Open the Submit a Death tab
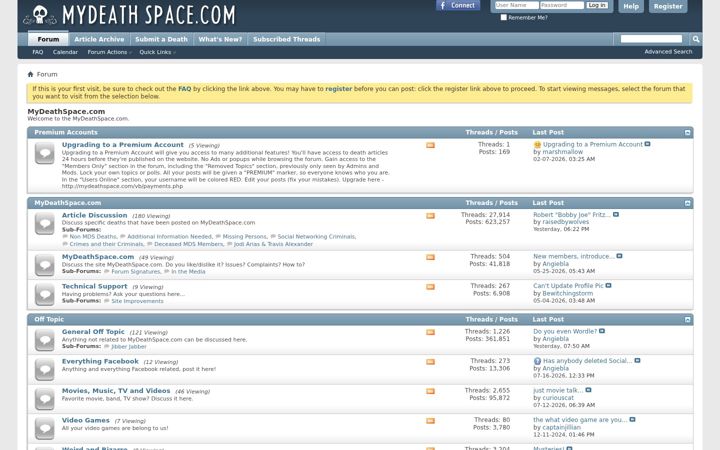The height and width of the screenshot is (450, 720). (x=161, y=39)
